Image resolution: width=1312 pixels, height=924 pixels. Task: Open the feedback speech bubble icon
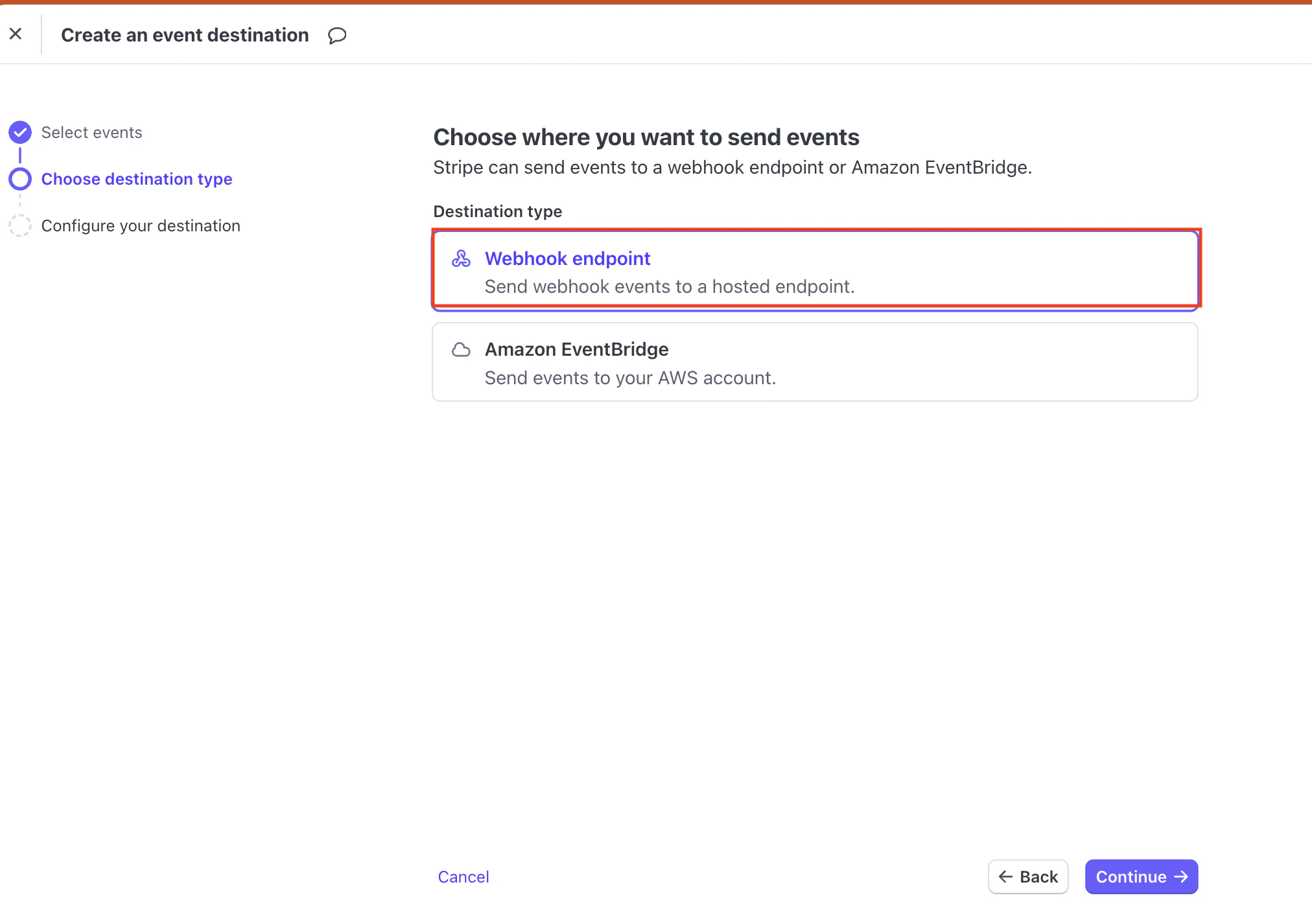click(x=337, y=35)
